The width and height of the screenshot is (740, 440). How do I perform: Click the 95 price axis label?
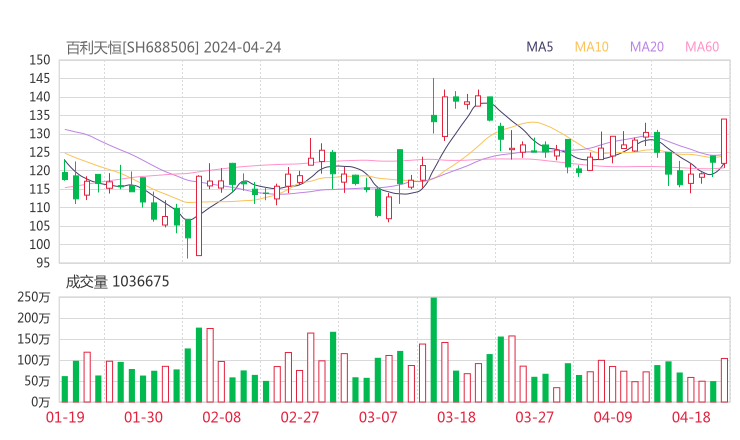[43, 262]
